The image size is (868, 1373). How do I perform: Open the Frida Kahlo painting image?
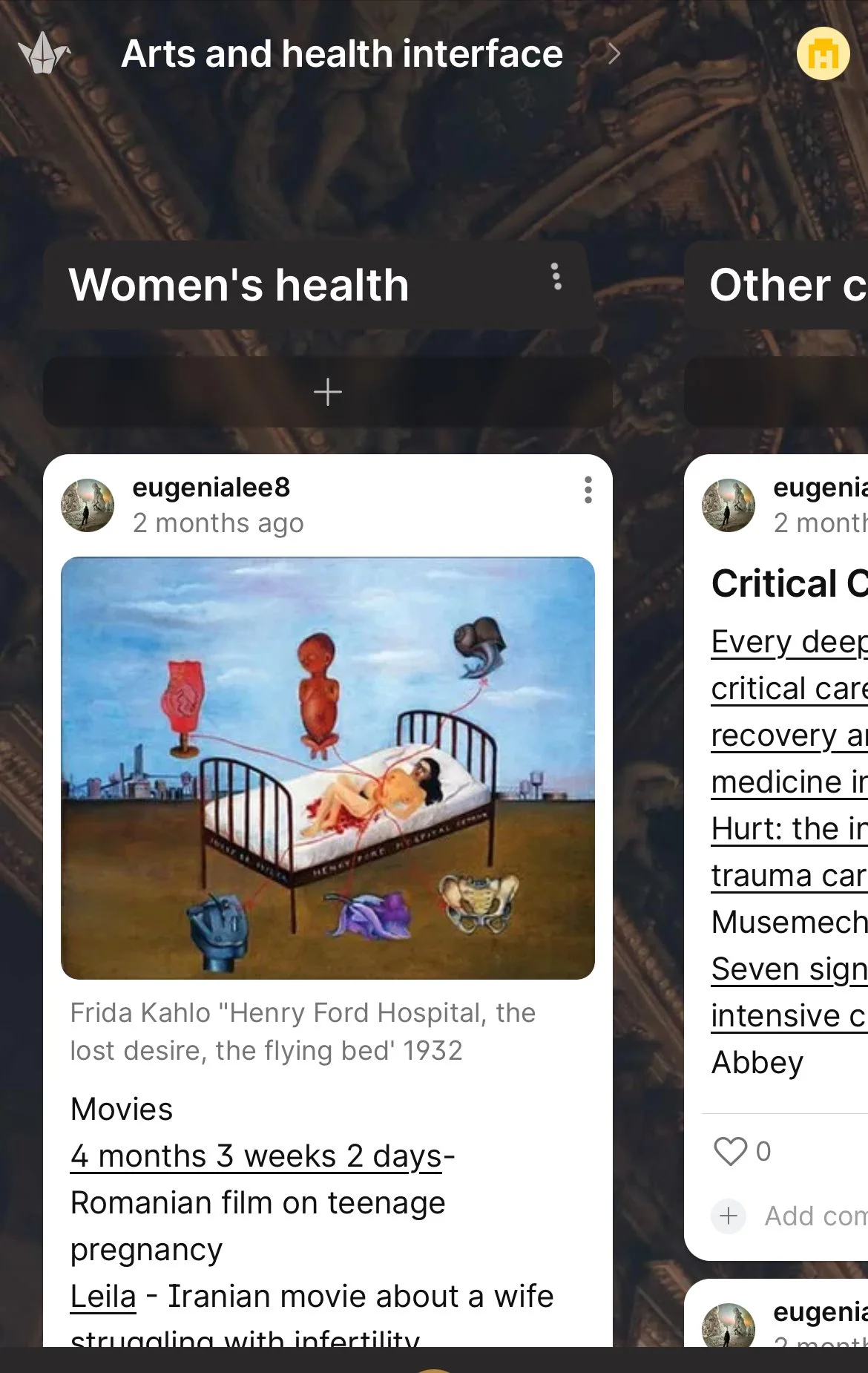point(328,768)
